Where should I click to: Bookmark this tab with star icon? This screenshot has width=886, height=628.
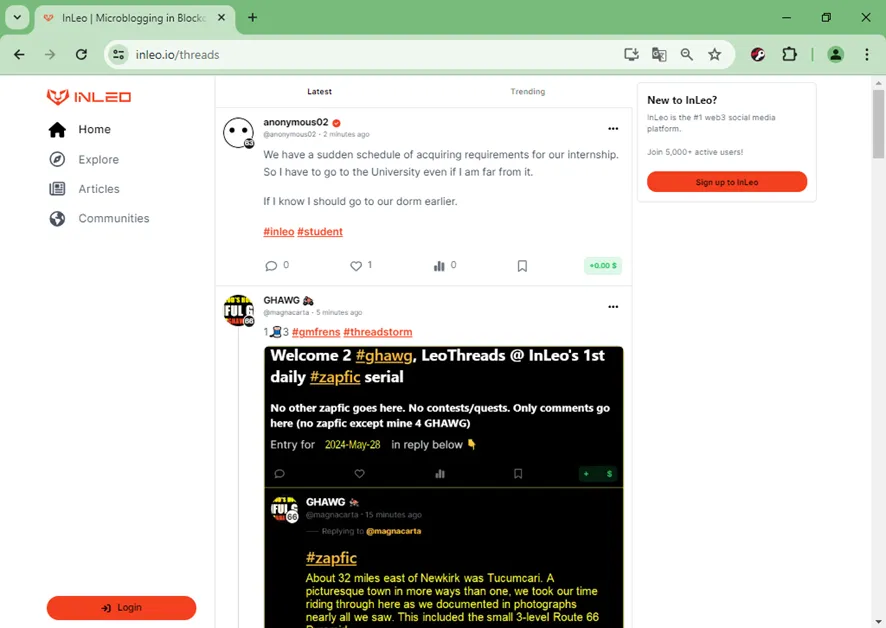coord(714,54)
